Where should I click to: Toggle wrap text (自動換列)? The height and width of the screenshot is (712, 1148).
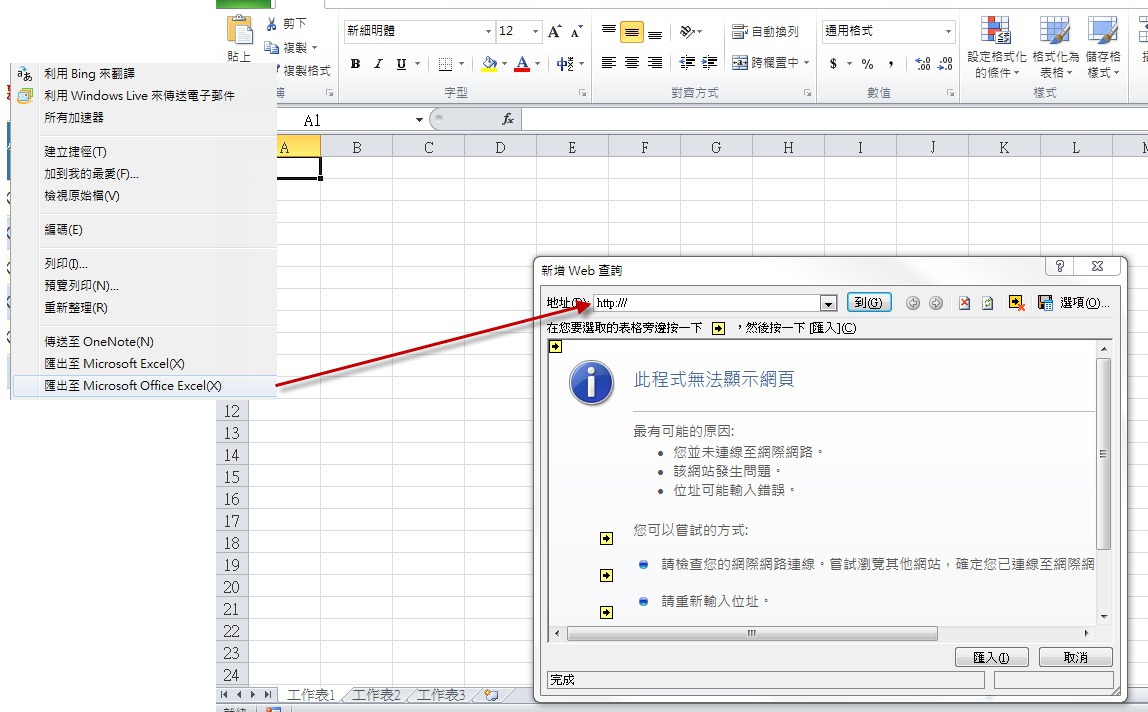766,32
